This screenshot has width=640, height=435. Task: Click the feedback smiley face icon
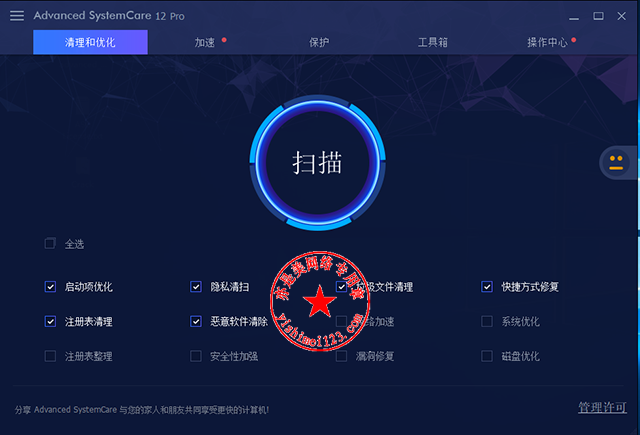(x=616, y=163)
